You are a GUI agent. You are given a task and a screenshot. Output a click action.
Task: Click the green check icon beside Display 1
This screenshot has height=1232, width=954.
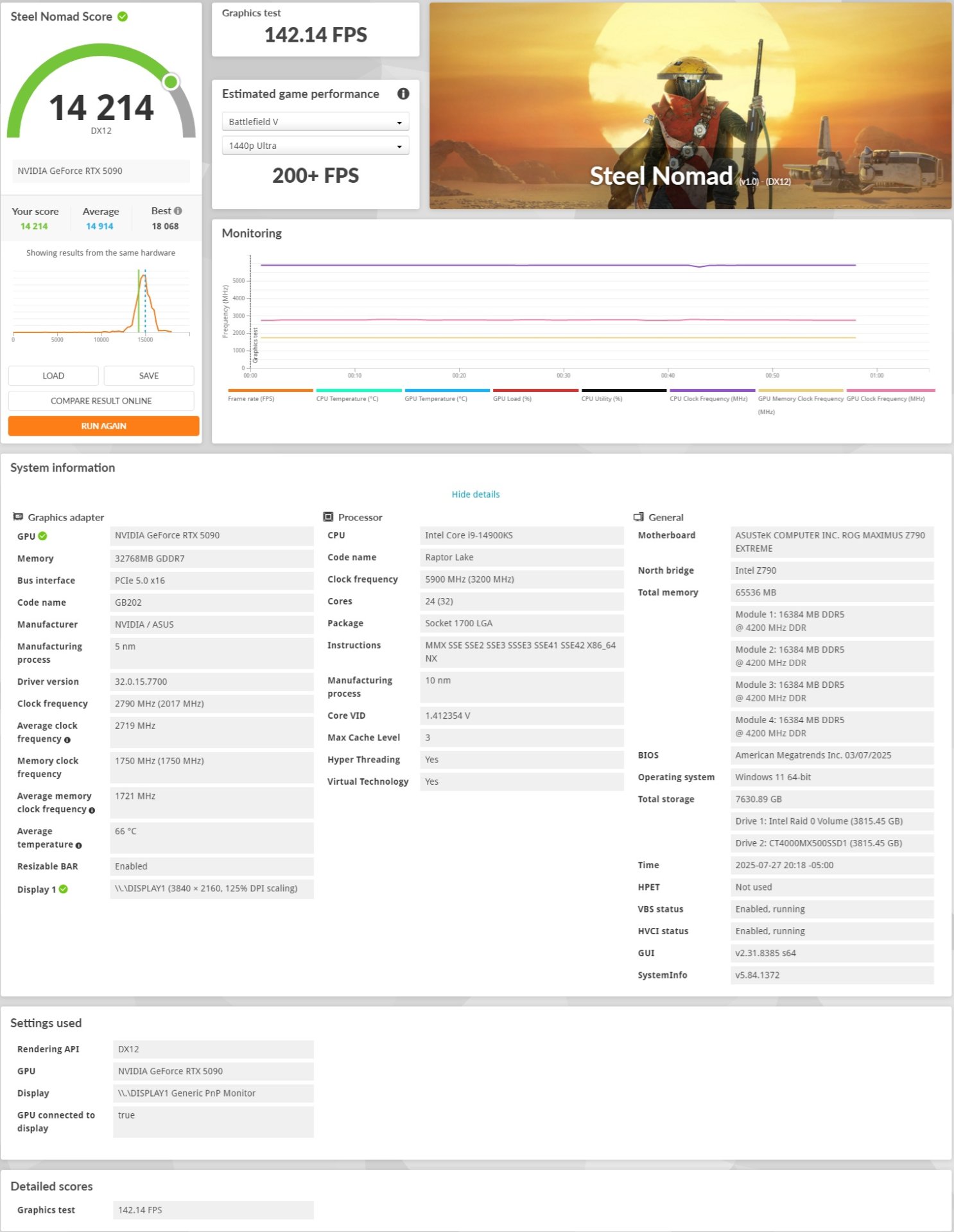64,889
